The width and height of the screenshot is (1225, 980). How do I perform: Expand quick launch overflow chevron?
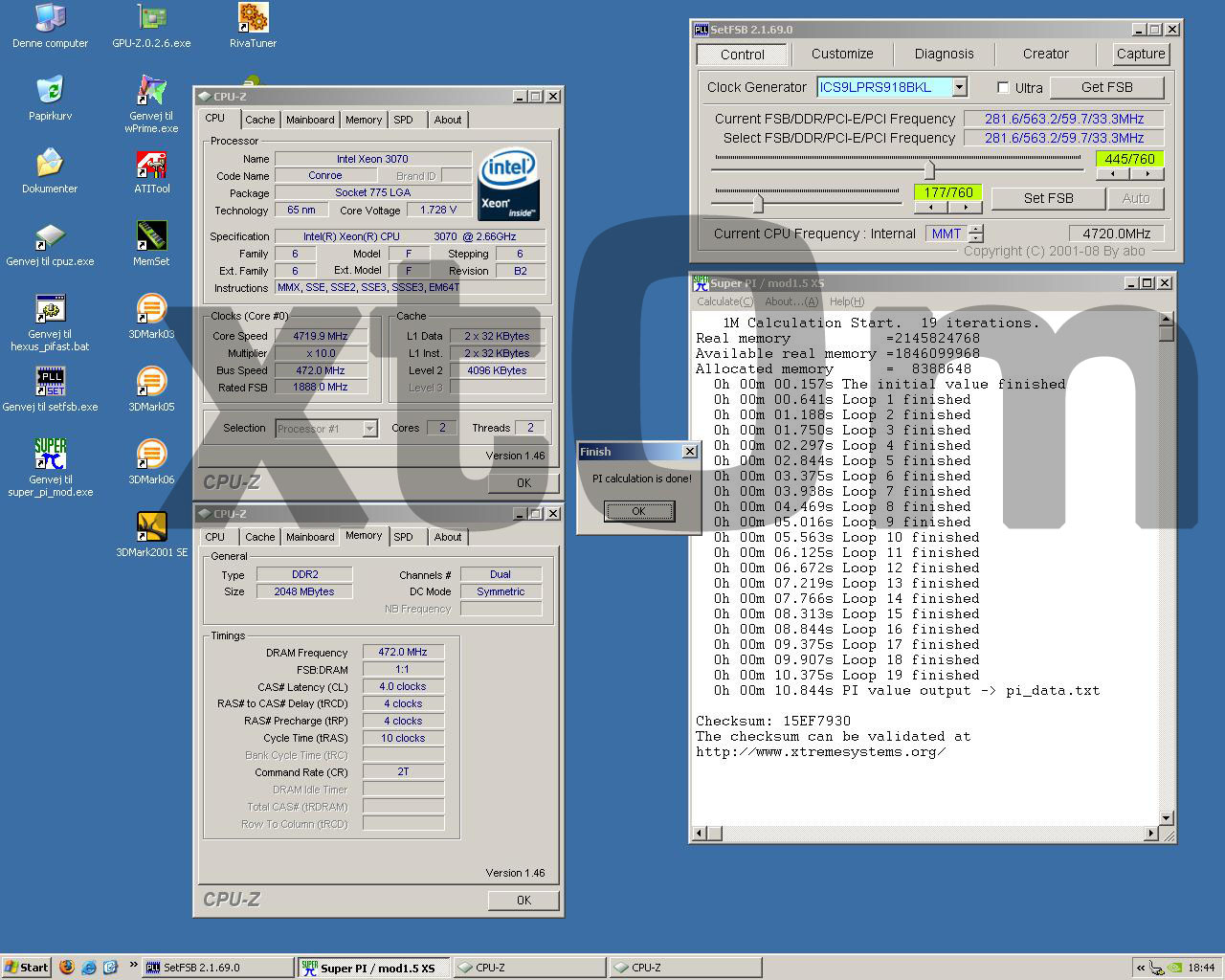click(x=132, y=965)
